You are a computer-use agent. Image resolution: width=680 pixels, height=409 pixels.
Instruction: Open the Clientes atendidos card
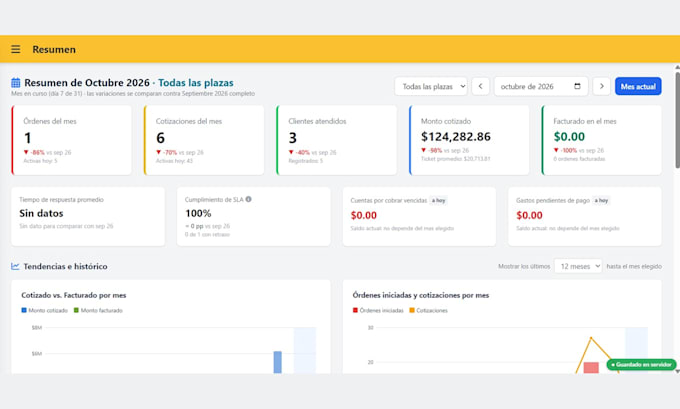[337, 140]
